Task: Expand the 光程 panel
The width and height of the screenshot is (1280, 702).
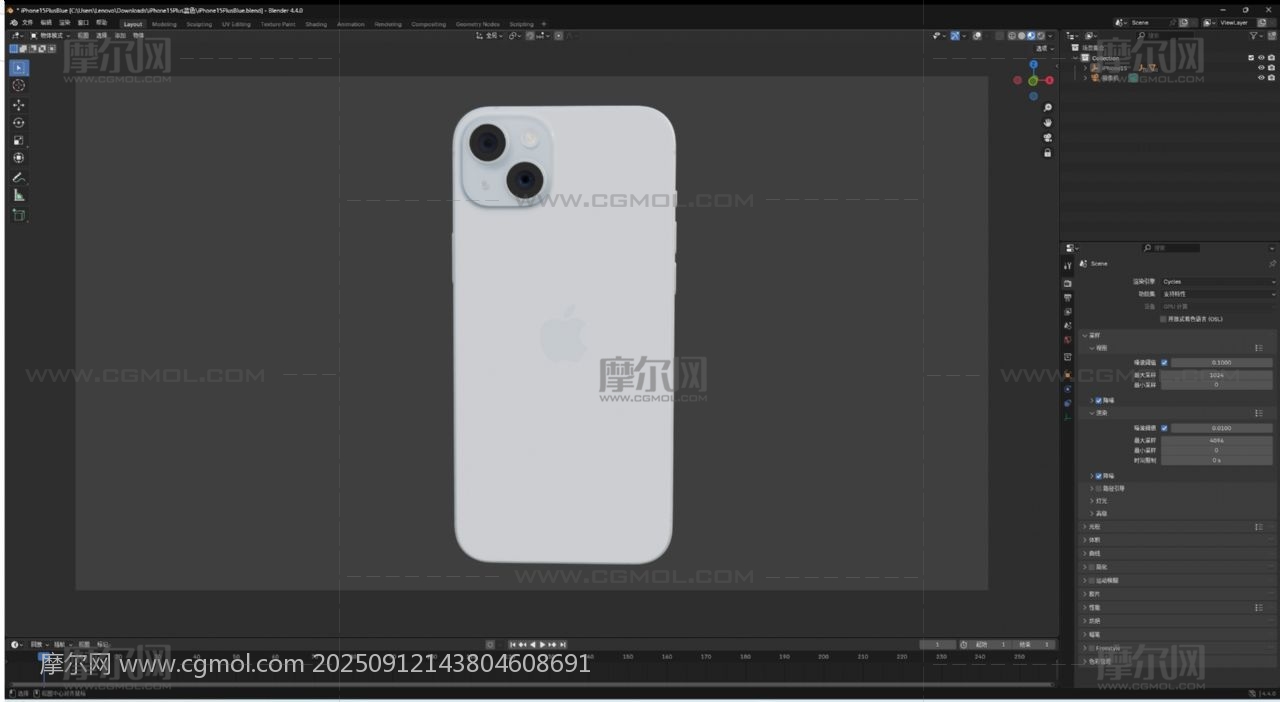Action: 1085,526
